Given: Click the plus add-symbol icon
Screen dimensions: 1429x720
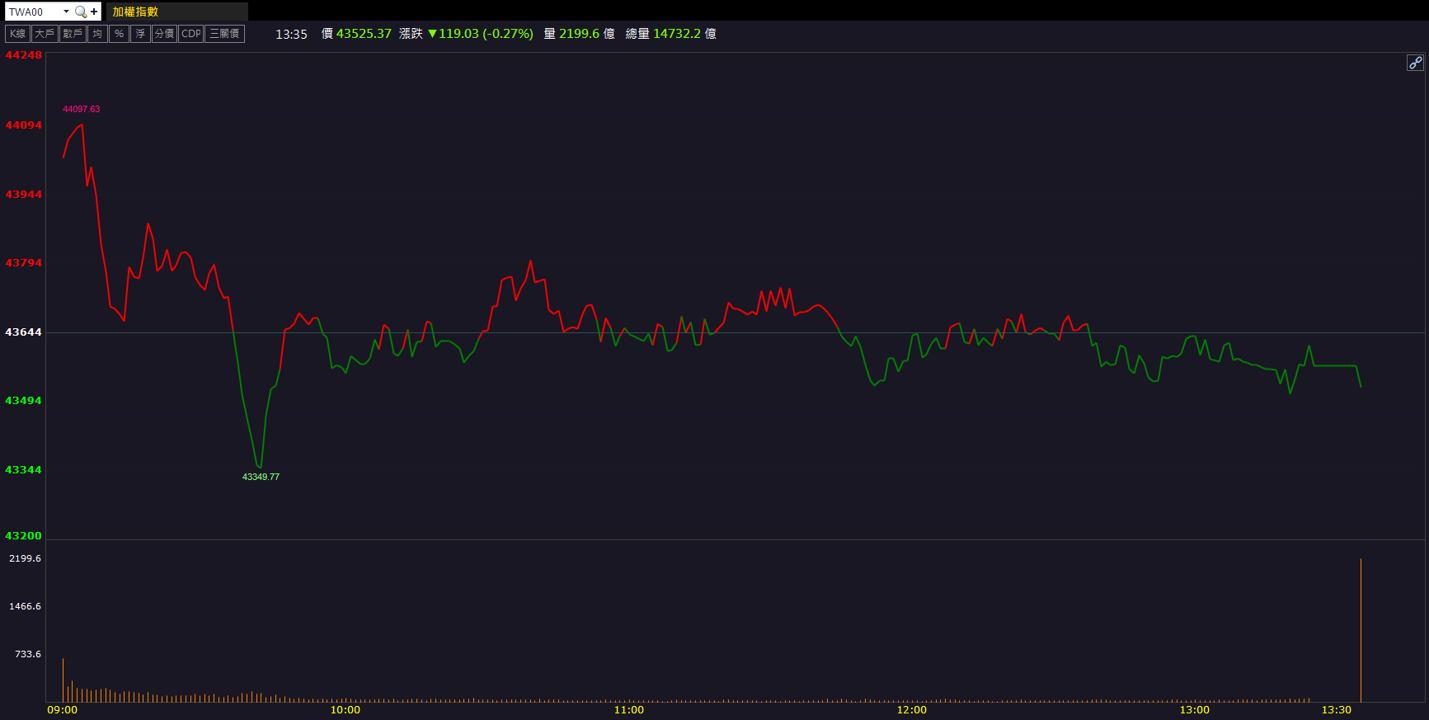Looking at the screenshot, I should (94, 12).
